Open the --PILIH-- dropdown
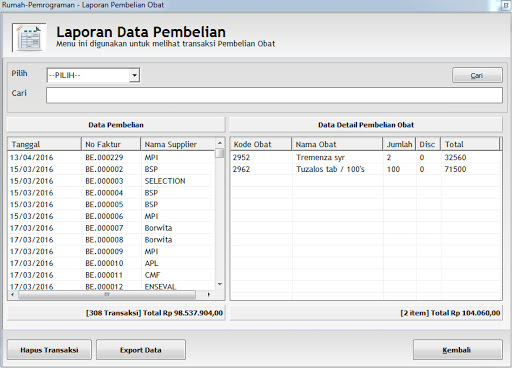The image size is (512, 368). click(x=134, y=75)
